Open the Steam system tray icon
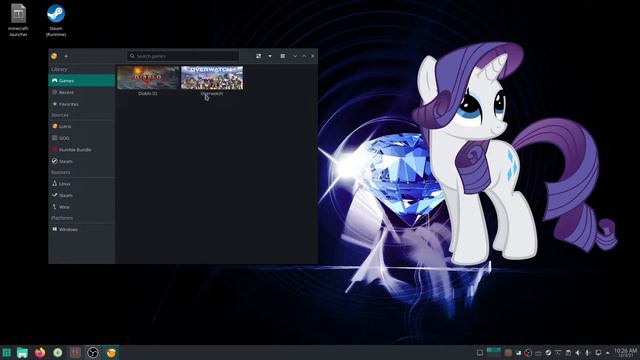 pyautogui.click(x=548, y=353)
